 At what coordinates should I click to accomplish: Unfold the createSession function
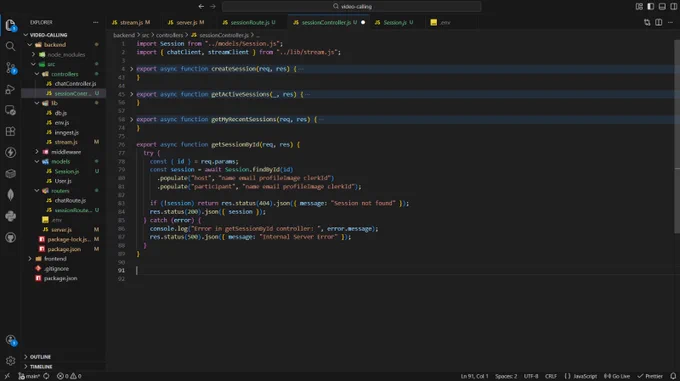131,69
